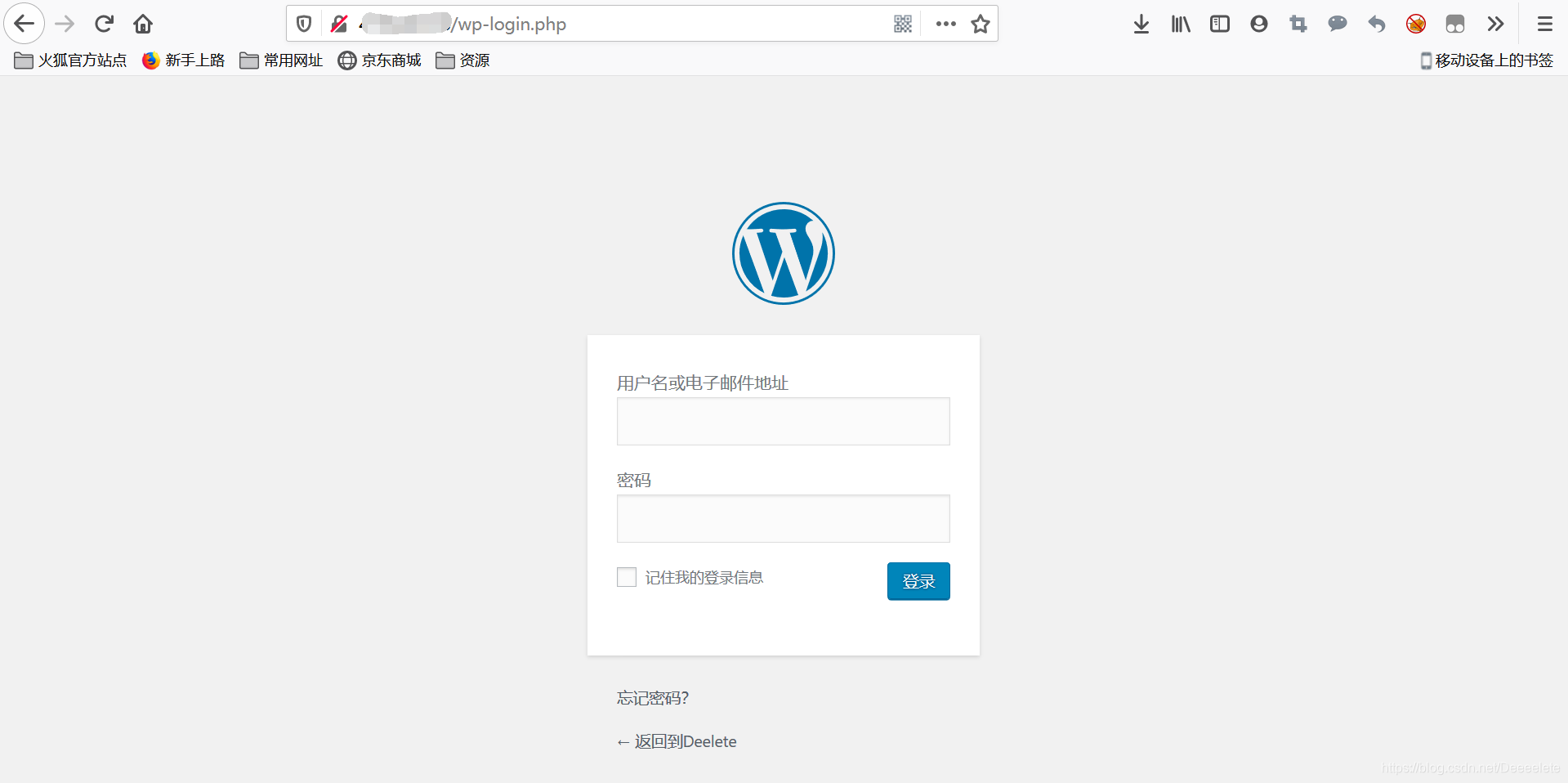Open the 常用网址 bookmark folder
The height and width of the screenshot is (783, 1568).
(281, 60)
